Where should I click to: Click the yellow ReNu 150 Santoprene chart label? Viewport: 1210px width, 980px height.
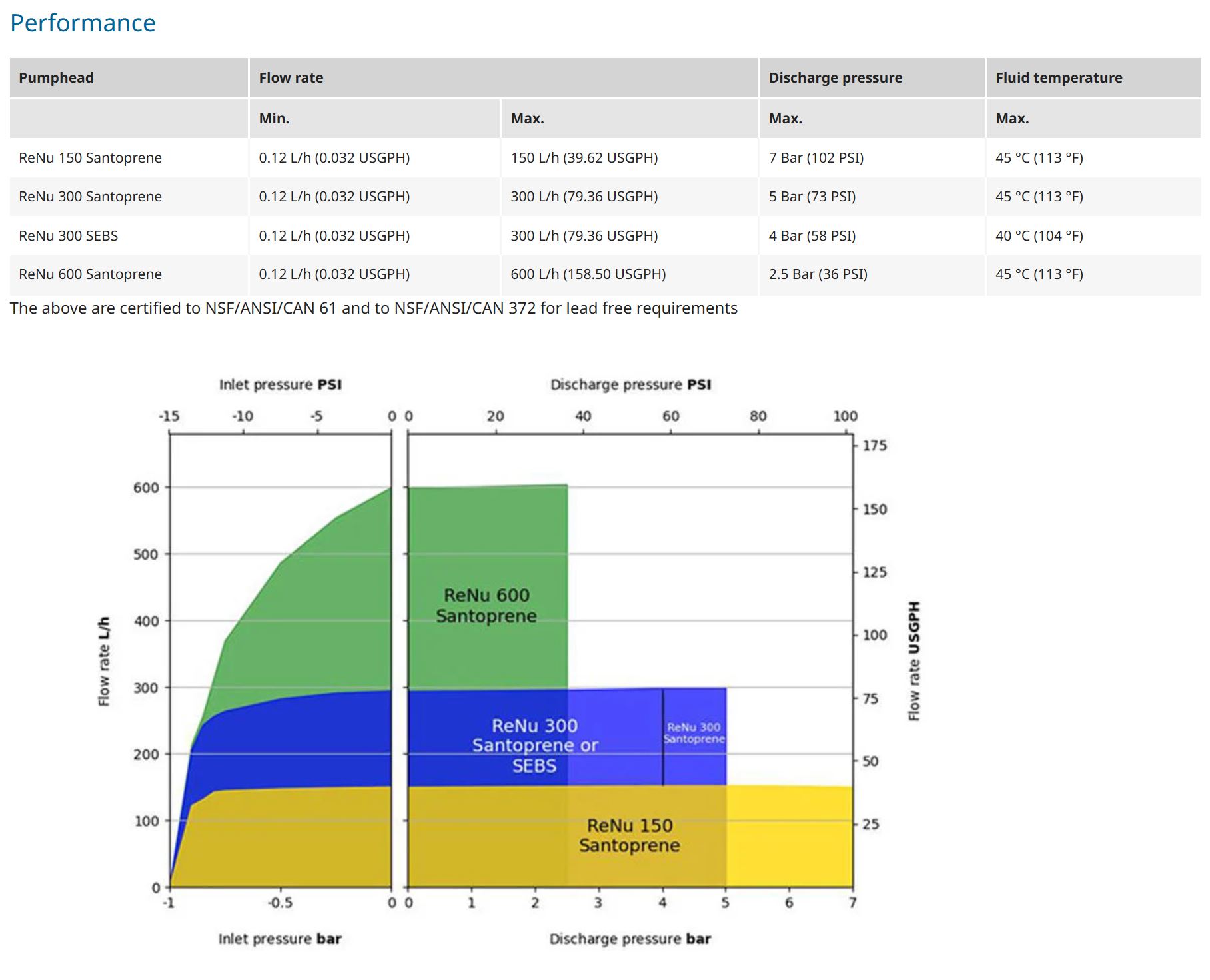click(x=629, y=835)
